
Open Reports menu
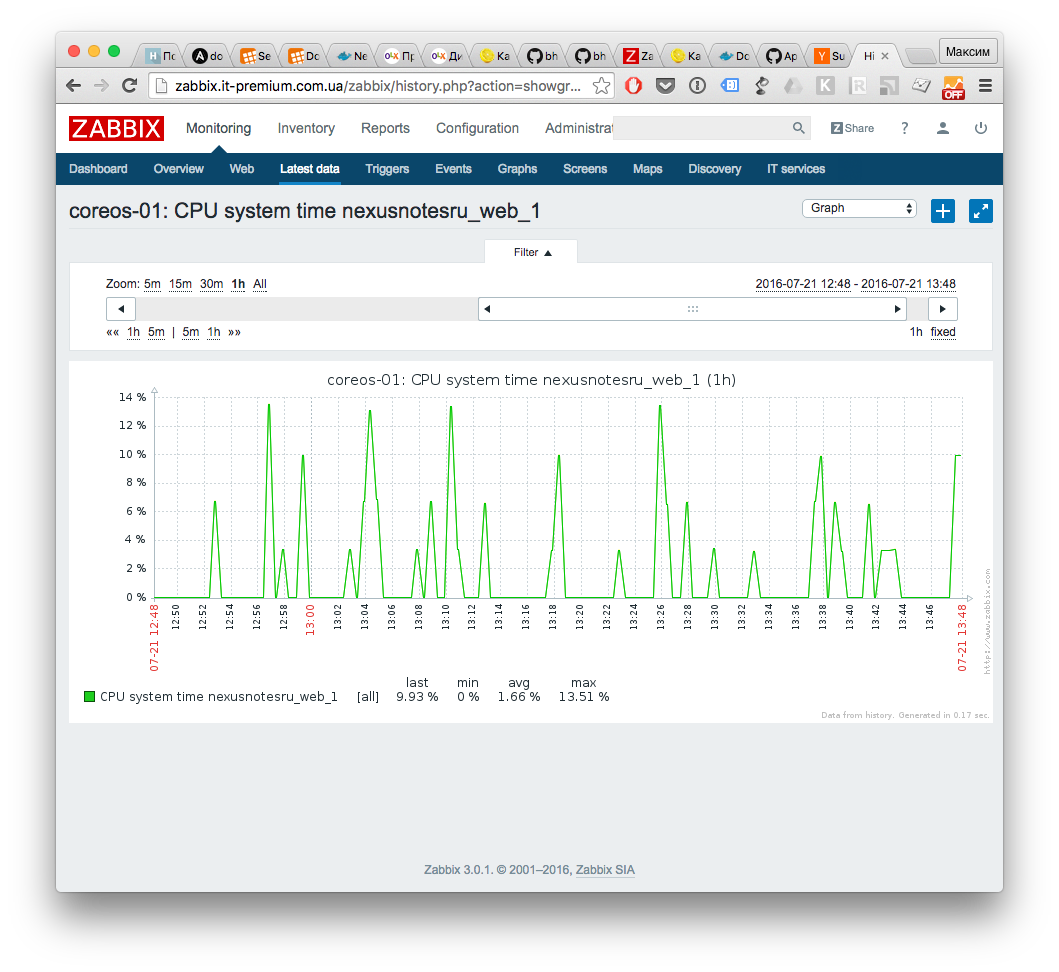point(385,128)
